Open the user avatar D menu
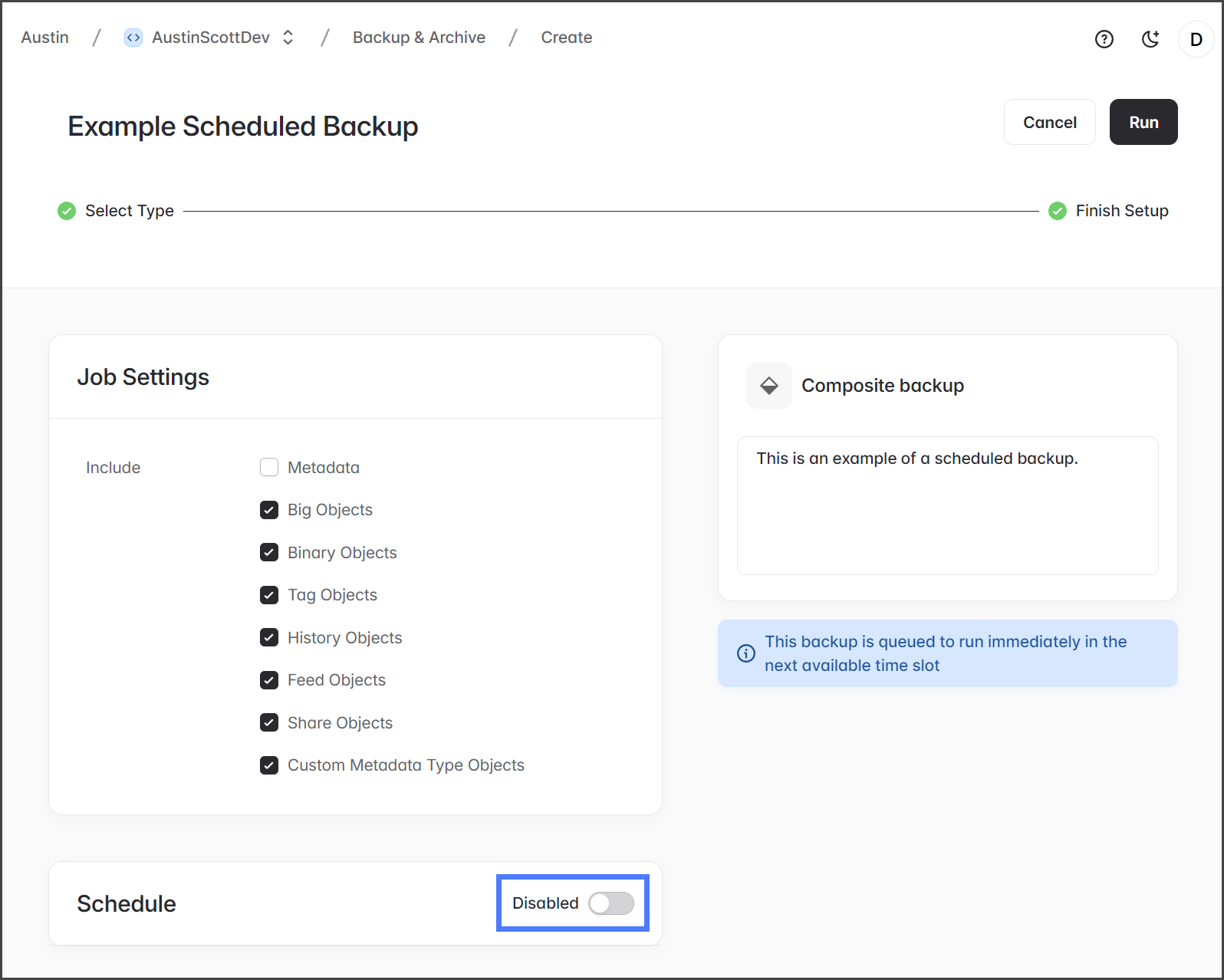The height and width of the screenshot is (980, 1224). click(x=1196, y=39)
